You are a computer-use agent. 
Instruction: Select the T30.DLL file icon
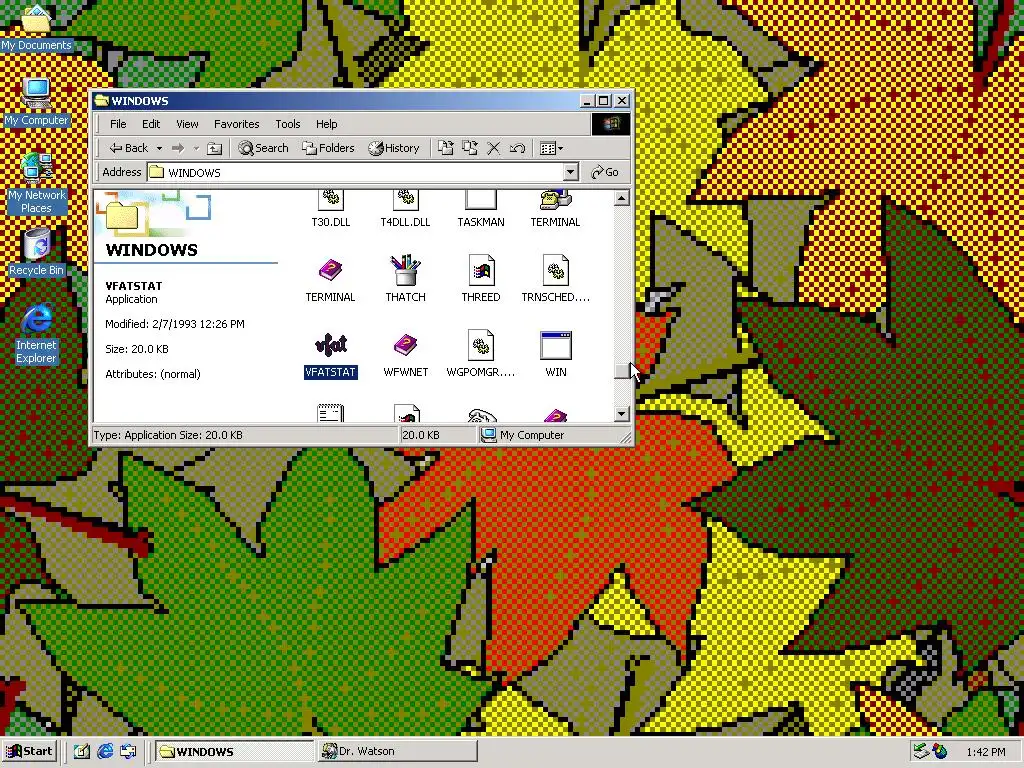point(330,199)
